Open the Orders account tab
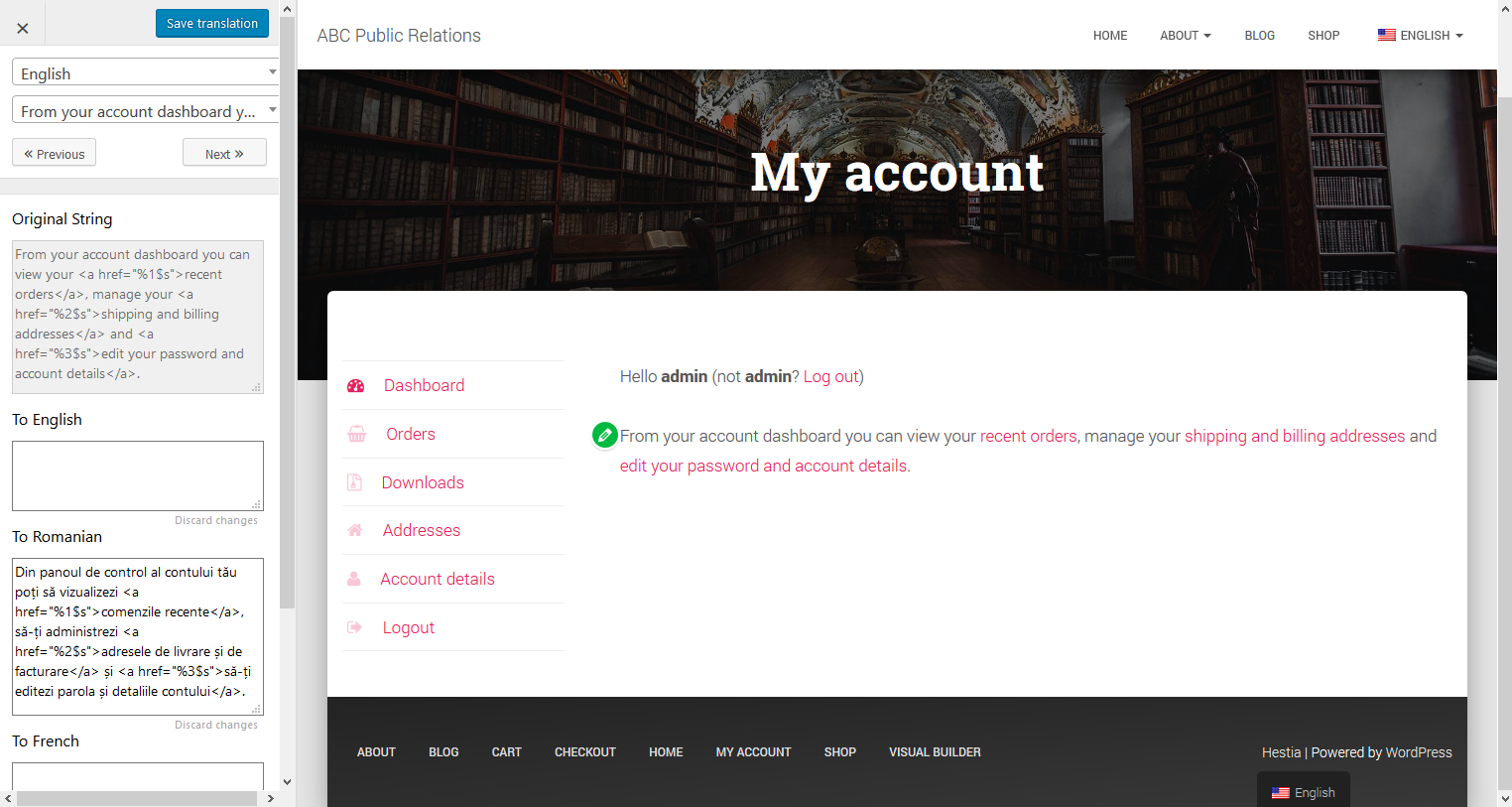 tap(411, 434)
